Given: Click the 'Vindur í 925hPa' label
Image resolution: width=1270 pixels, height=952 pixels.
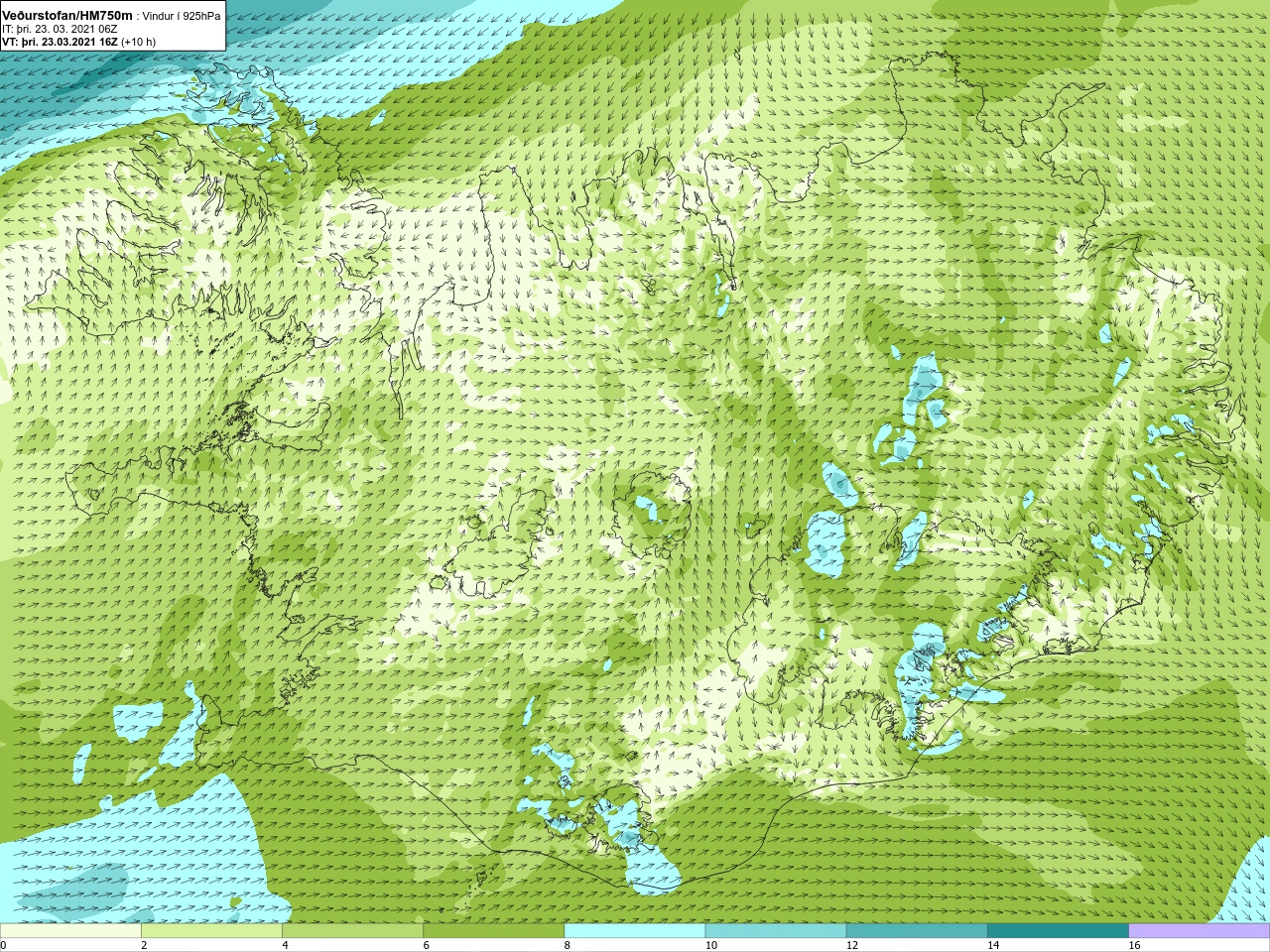Looking at the screenshot, I should coord(182,16).
